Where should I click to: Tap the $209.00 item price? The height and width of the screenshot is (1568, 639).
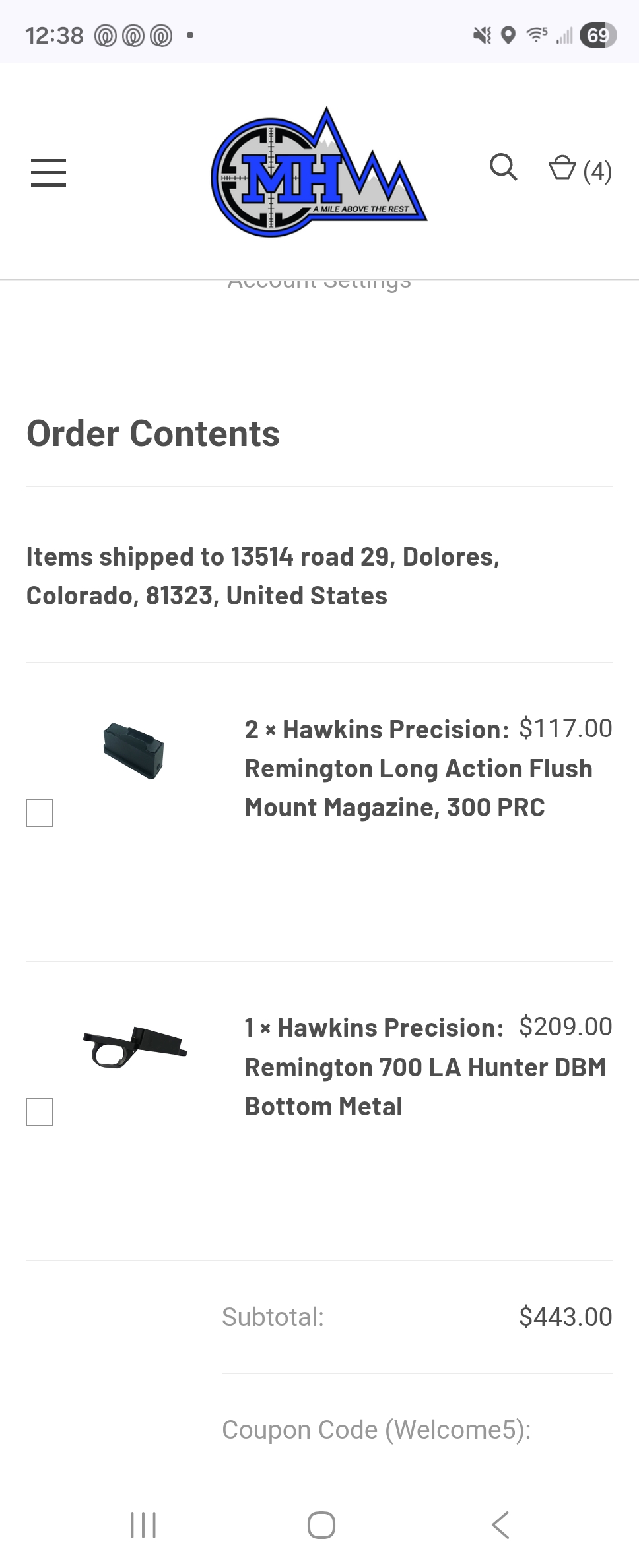pos(565,1027)
